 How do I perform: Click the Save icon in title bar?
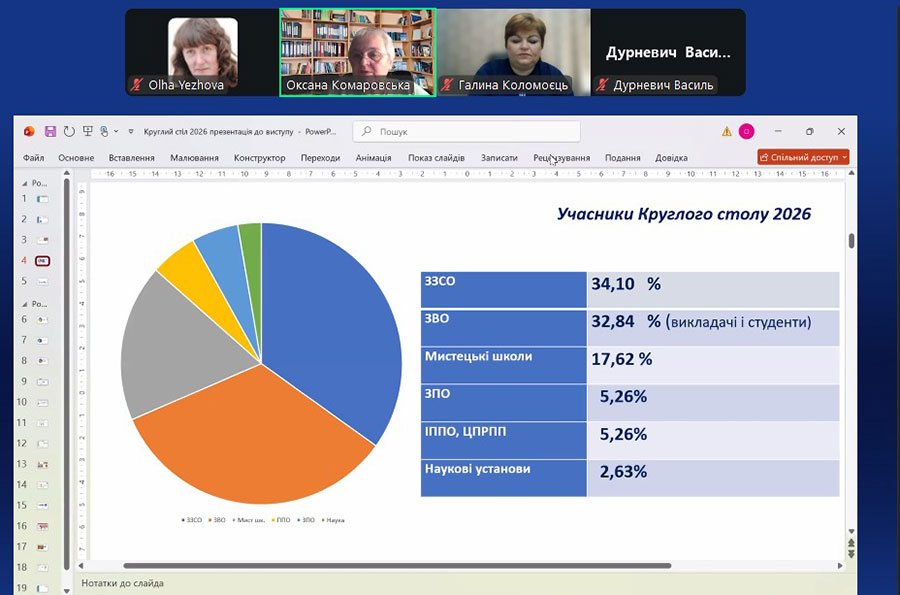point(50,131)
